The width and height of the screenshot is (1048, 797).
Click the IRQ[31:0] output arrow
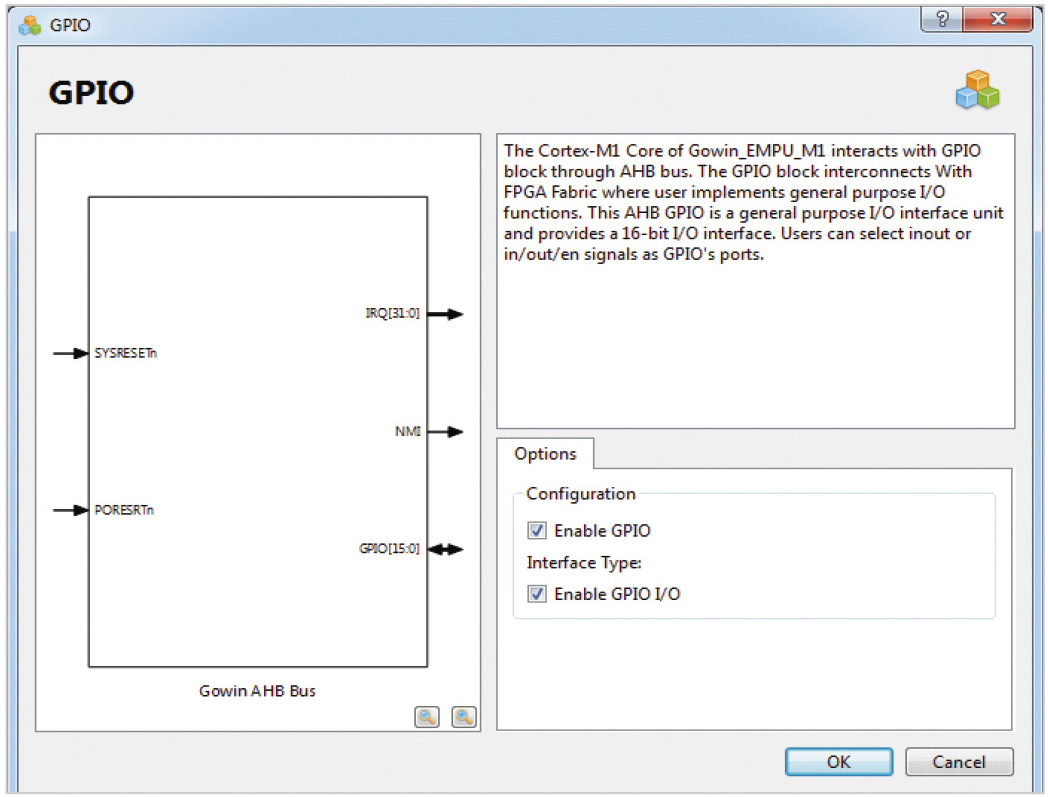[x=445, y=314]
